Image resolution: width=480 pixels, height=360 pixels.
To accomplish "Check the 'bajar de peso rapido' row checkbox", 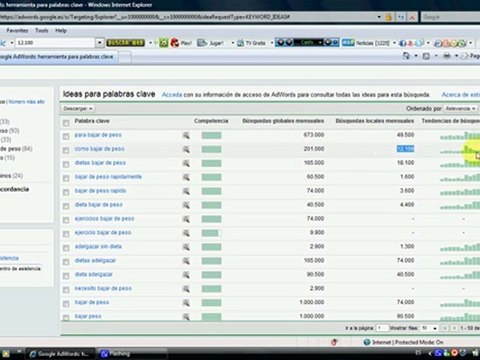I will [x=66, y=192].
